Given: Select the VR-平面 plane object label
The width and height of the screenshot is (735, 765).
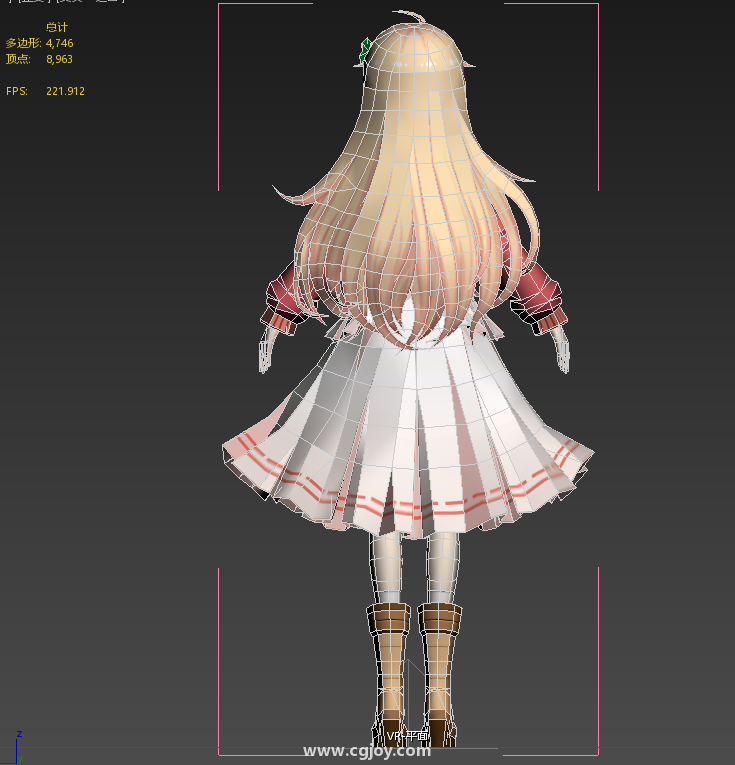Looking at the screenshot, I should coord(407,736).
